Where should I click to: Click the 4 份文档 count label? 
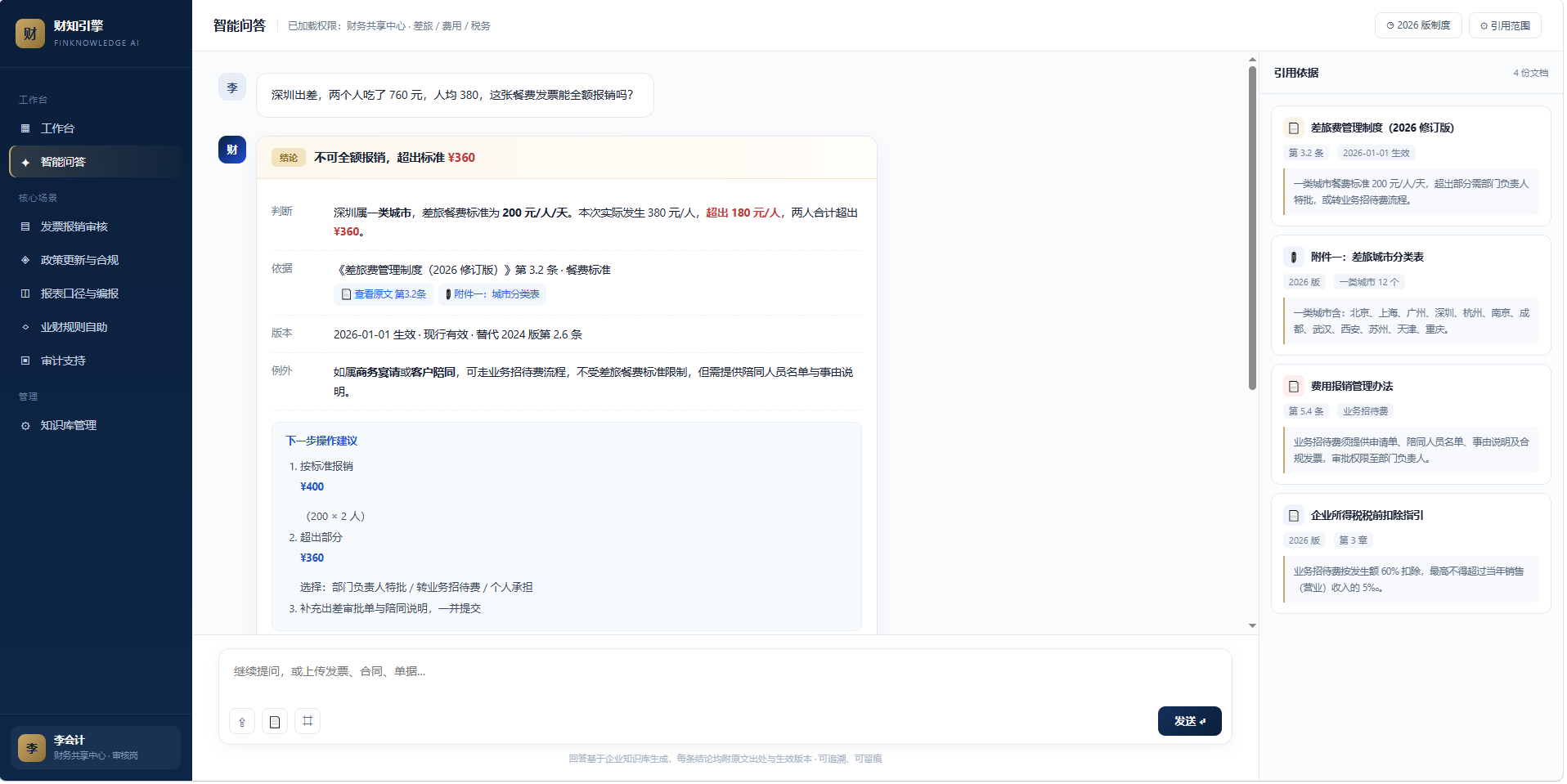1530,73
